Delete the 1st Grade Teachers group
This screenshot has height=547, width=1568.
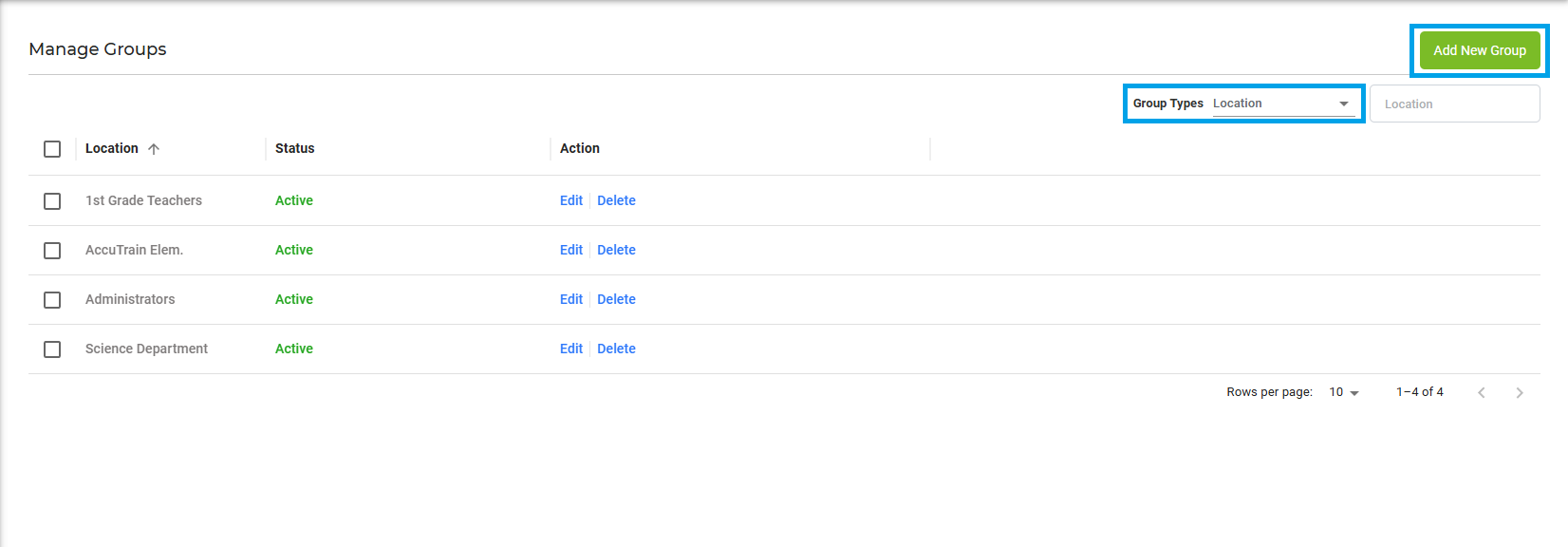[616, 200]
